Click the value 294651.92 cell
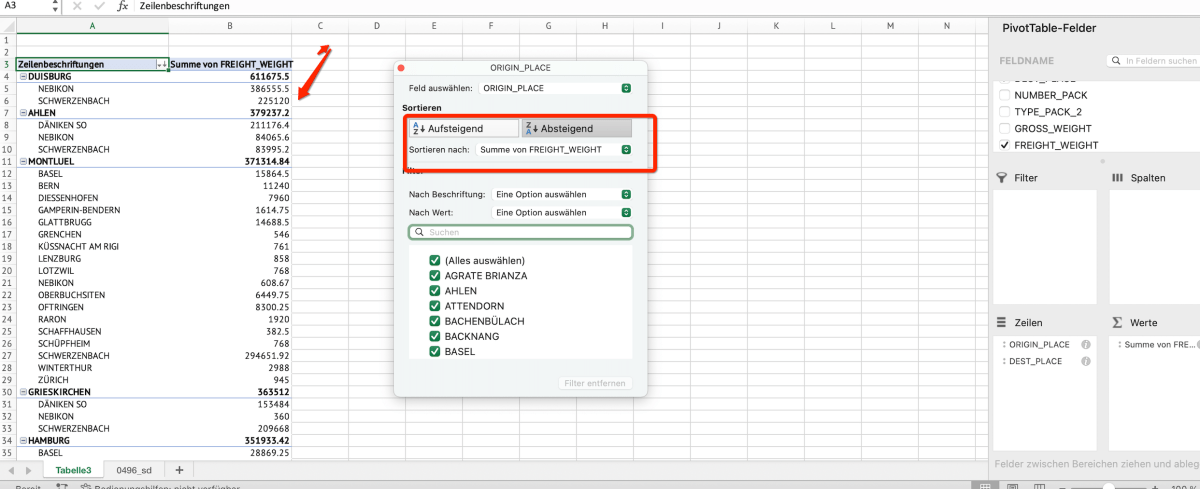Screen dimensions: 1200x489 (230, 355)
